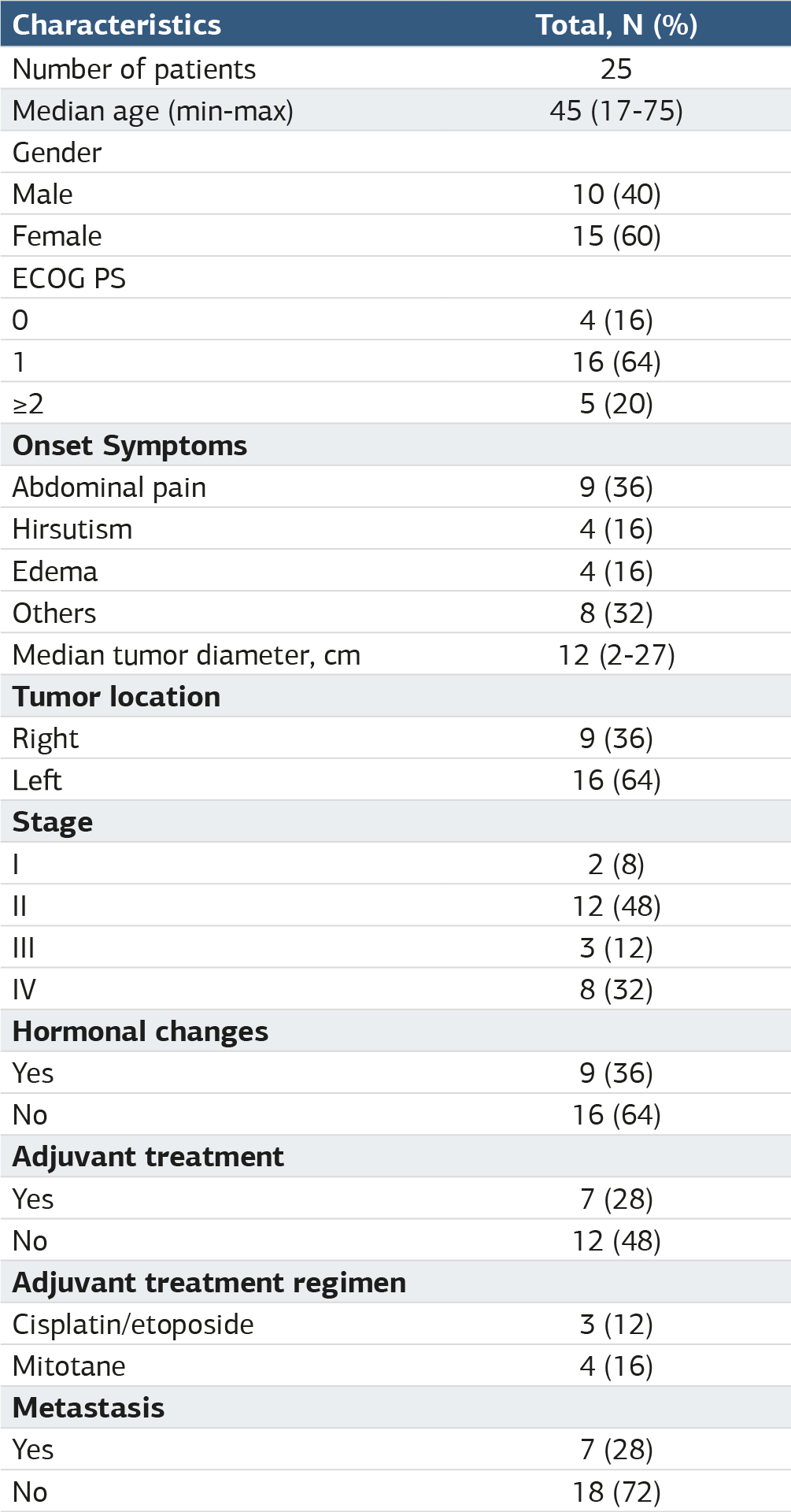This screenshot has width=791, height=1512.
Task: Click the Total, N (%) column header
Action: tap(616, 25)
